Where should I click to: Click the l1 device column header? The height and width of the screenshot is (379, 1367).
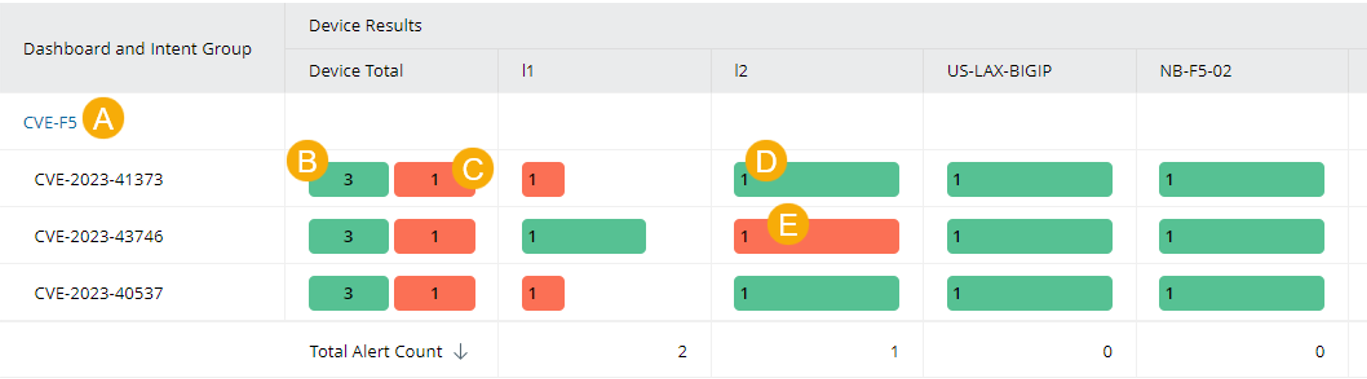[x=527, y=71]
